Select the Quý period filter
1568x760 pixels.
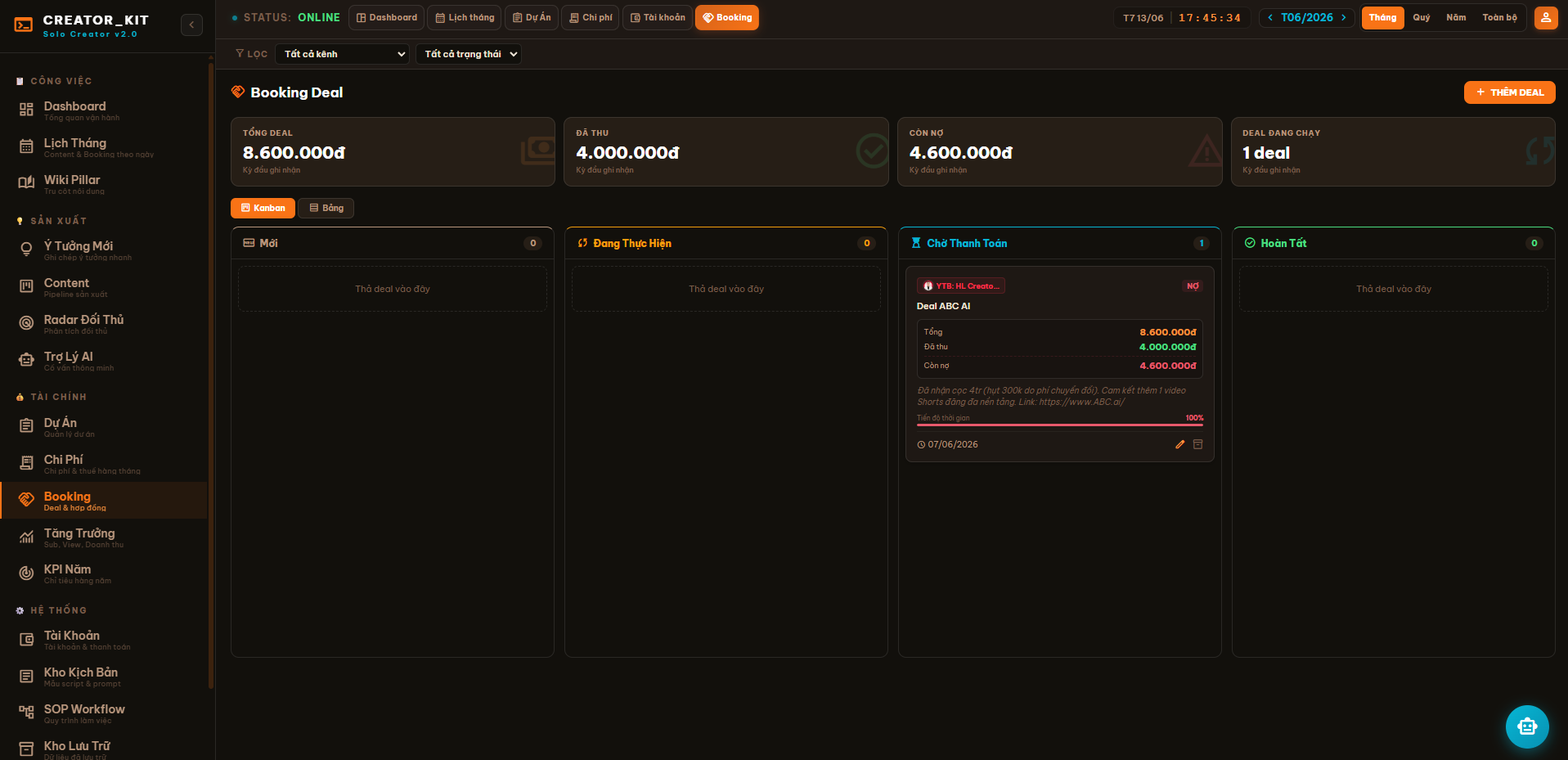point(1422,18)
